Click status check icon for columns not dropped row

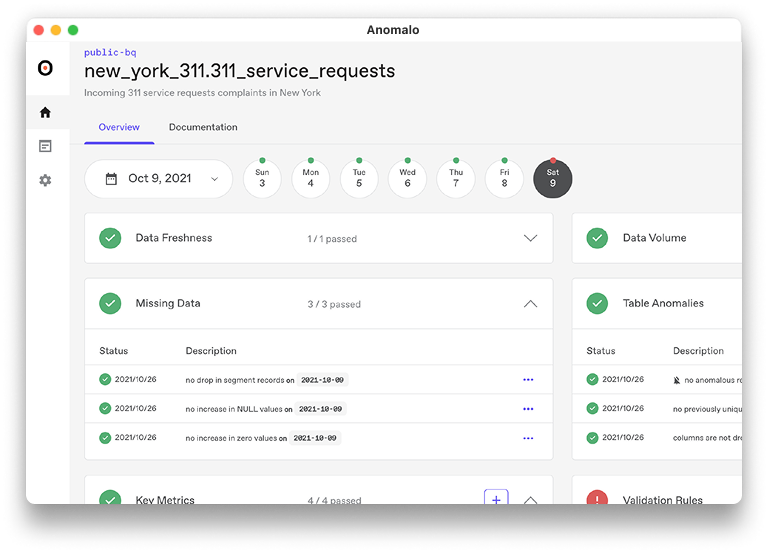(592, 437)
